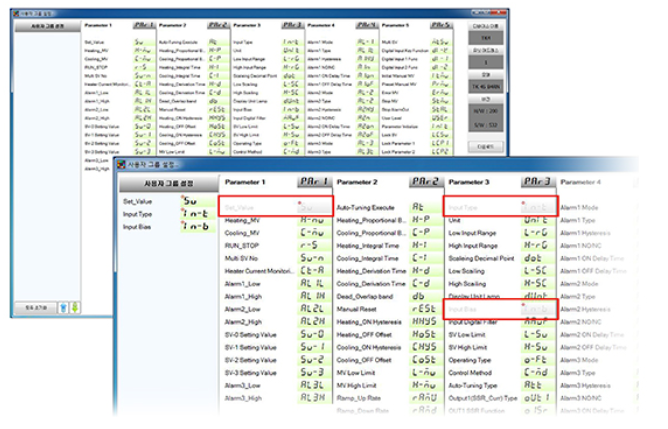The width and height of the screenshot is (668, 429).
Task: Select Input Bias in user group list
Action: pos(141,227)
